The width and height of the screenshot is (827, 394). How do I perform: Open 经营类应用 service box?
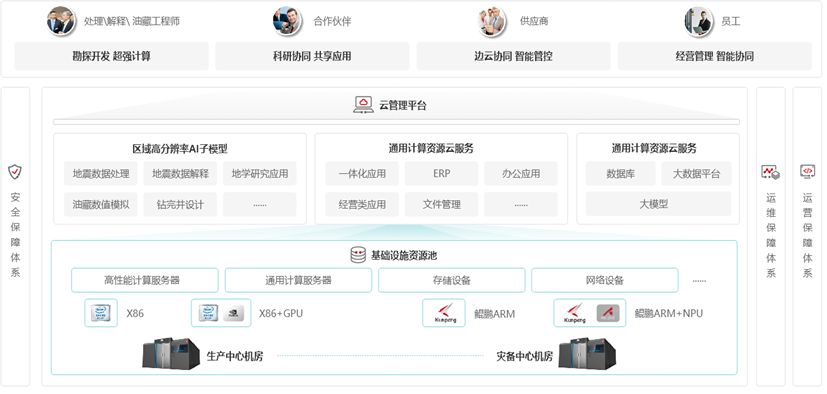(x=362, y=205)
